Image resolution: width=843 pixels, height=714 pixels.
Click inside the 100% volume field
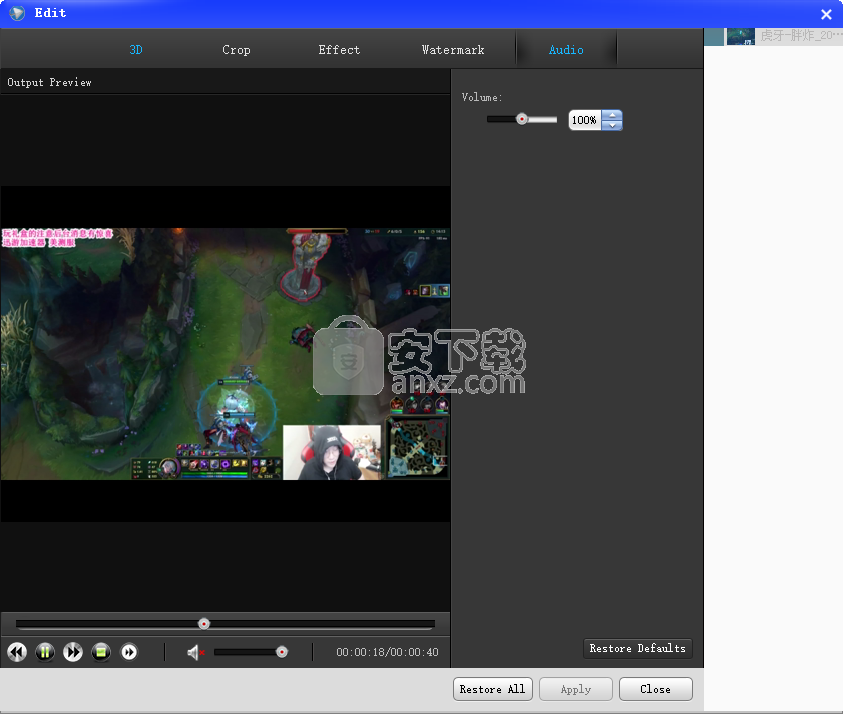pos(585,120)
